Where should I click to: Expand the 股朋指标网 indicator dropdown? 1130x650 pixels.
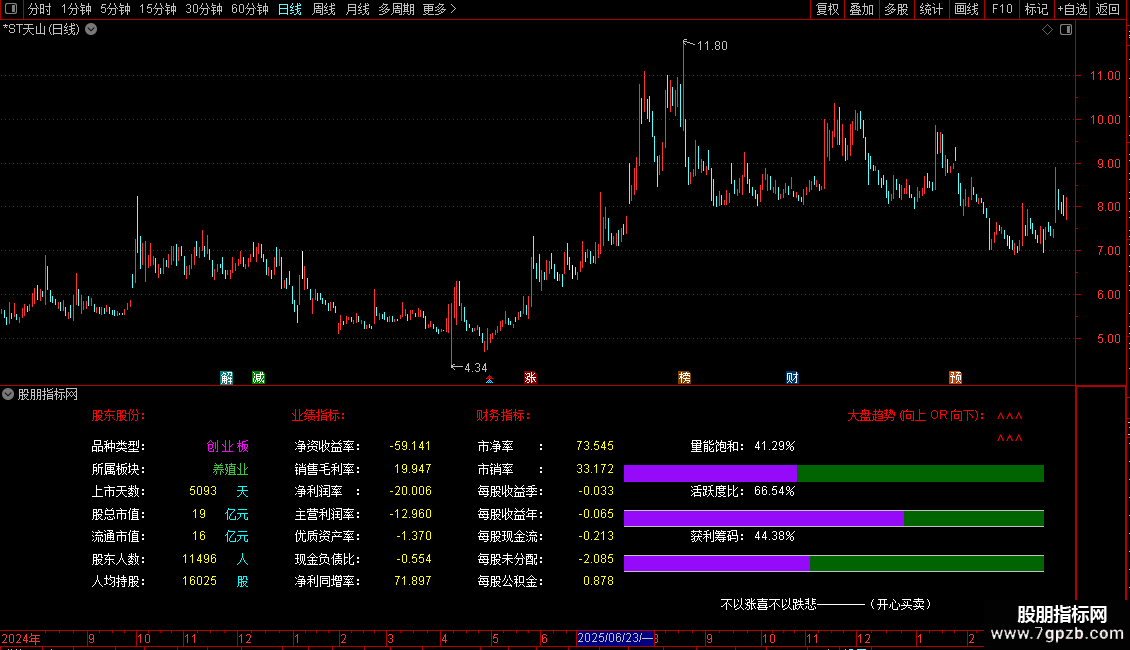coord(8,394)
